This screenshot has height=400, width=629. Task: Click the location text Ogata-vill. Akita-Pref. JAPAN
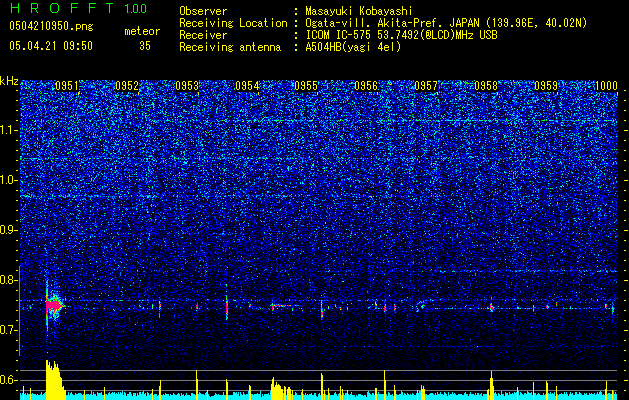393,23
